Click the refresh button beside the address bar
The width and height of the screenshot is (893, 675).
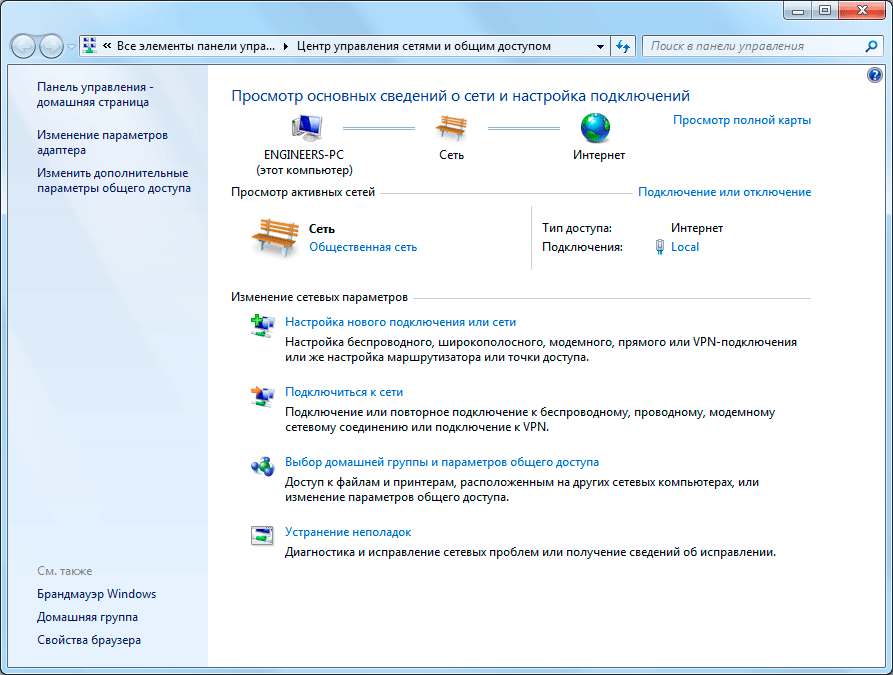624,46
